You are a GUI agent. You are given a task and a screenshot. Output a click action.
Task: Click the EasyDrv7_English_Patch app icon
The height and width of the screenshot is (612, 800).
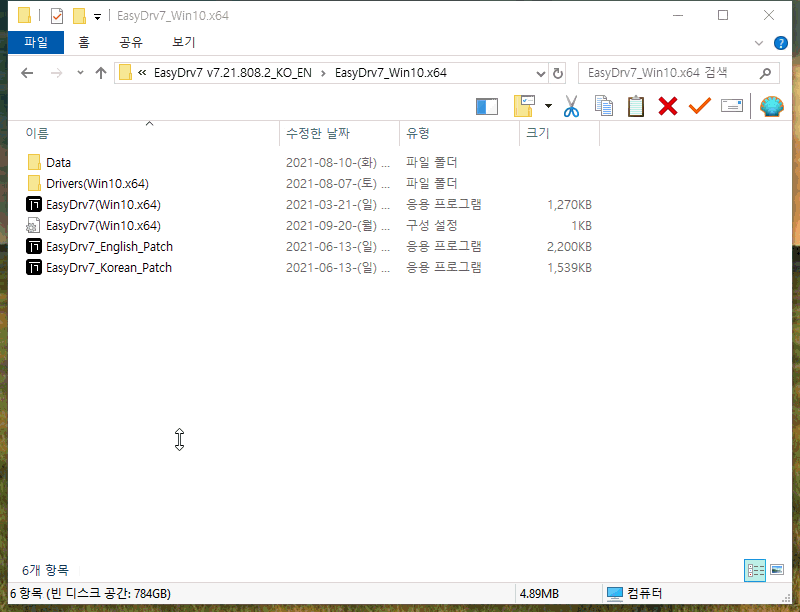[34, 246]
